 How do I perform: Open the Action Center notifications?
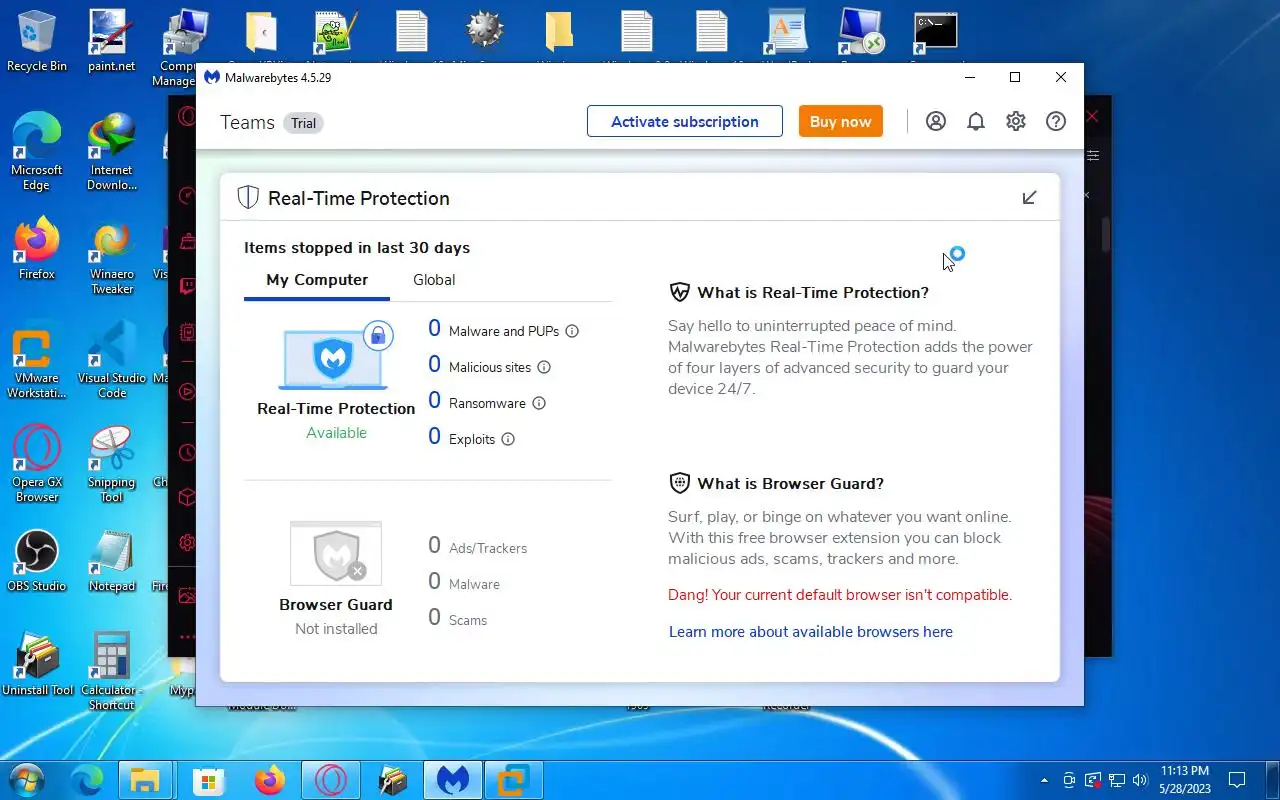pyautogui.click(x=1237, y=780)
